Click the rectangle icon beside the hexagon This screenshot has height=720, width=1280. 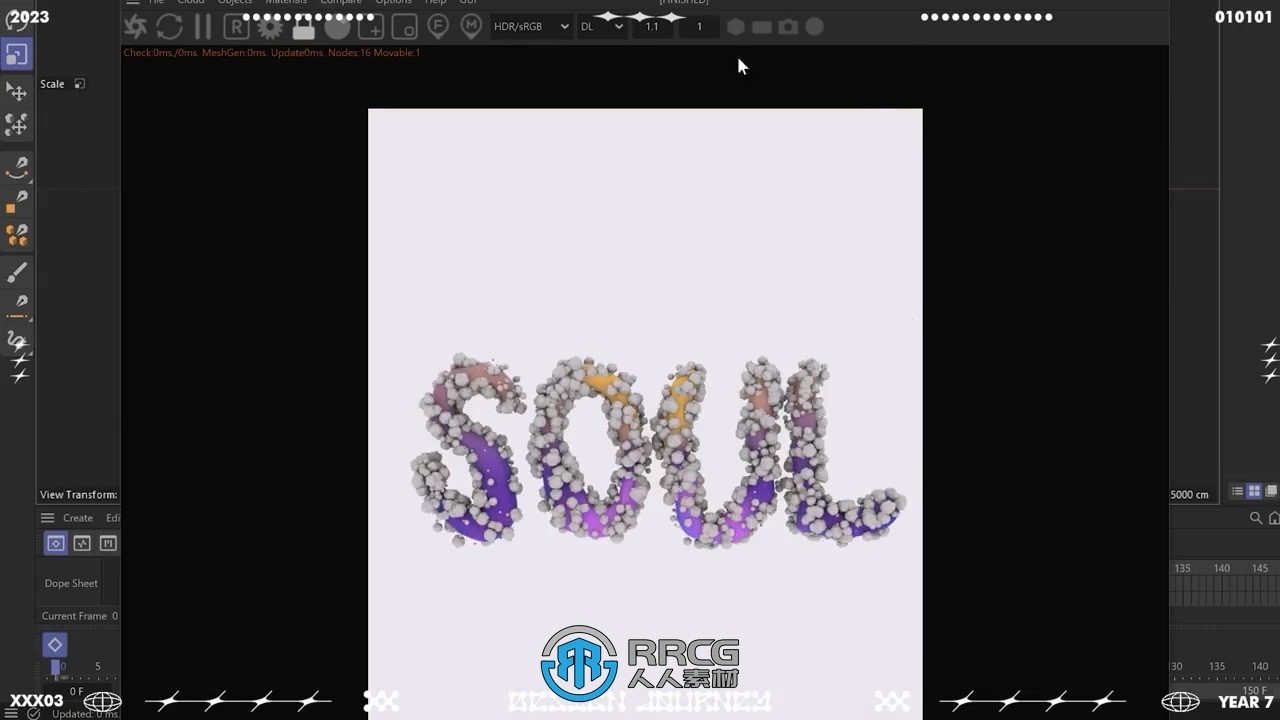point(762,27)
